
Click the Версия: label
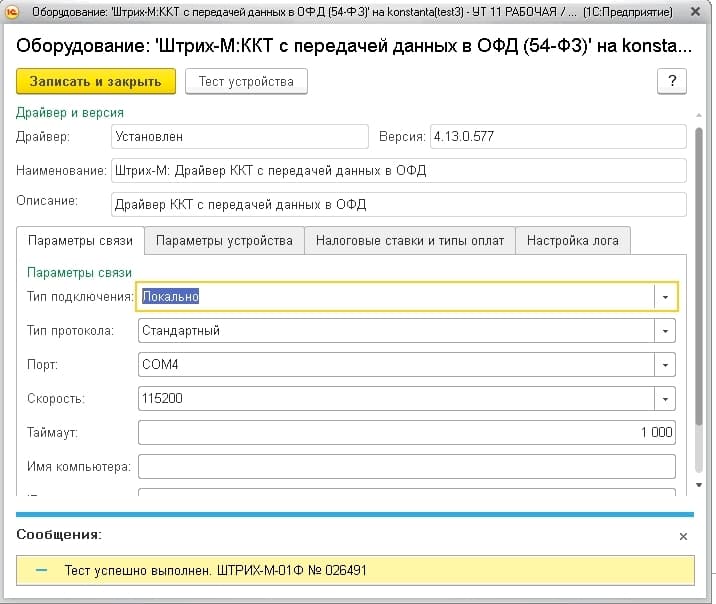pos(402,137)
